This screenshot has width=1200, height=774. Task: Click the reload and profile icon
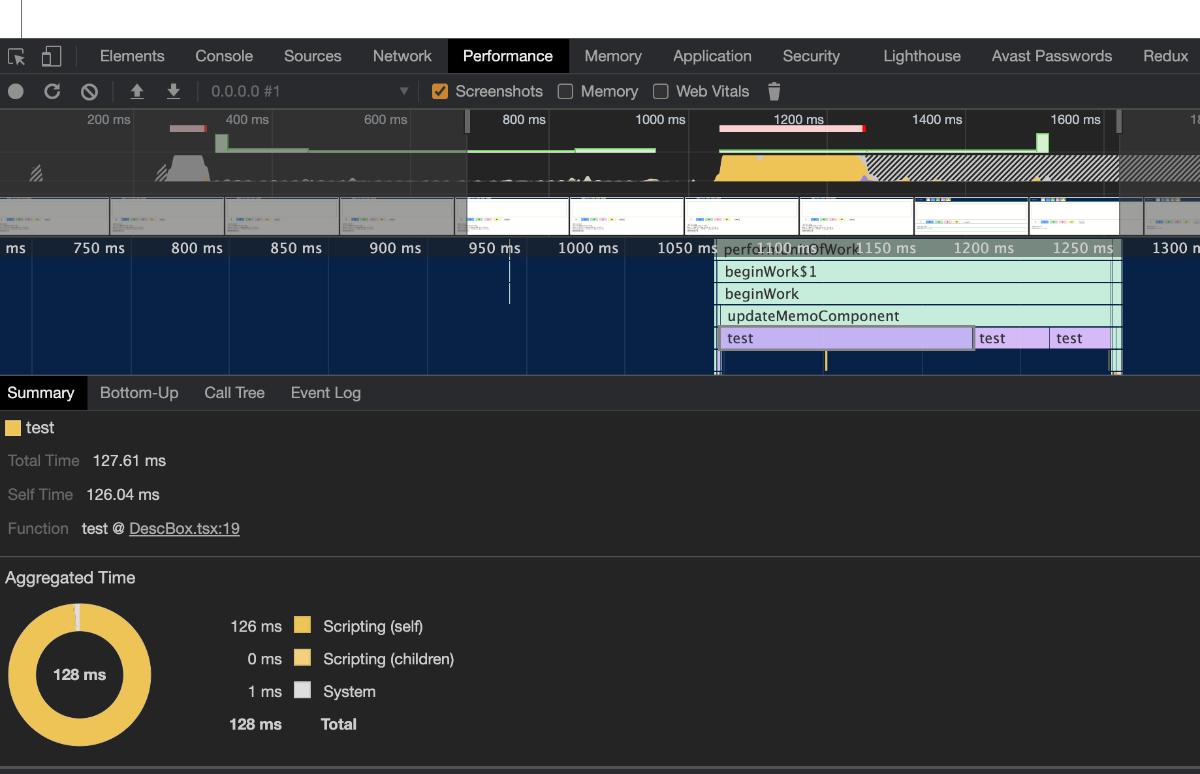[52, 91]
